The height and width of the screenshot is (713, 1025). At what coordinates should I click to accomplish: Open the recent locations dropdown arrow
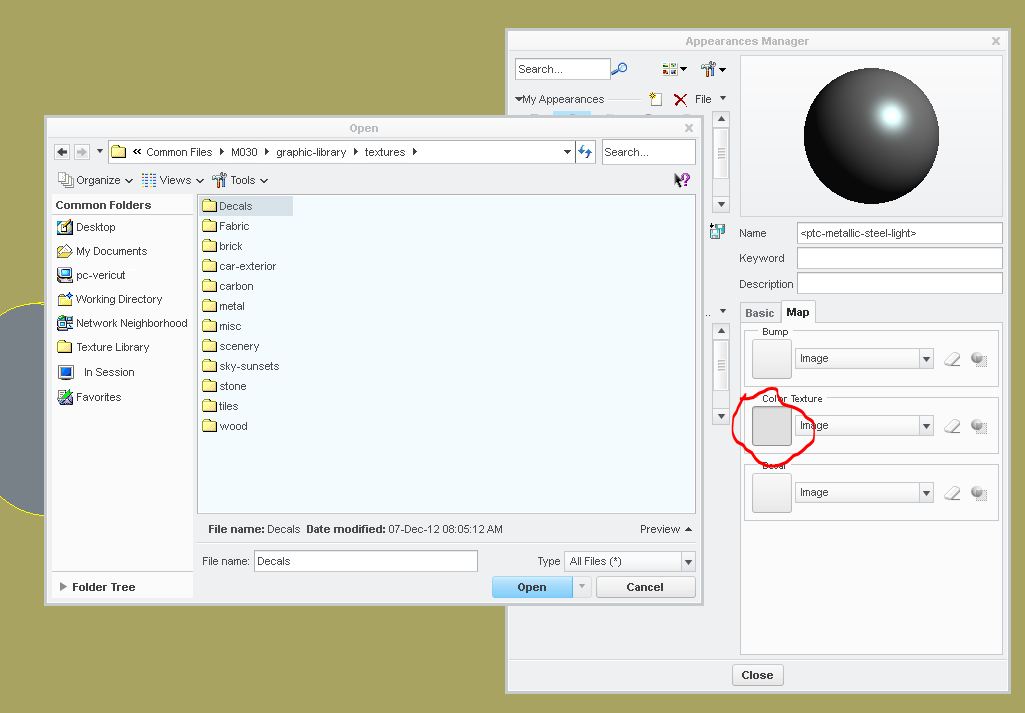point(99,151)
